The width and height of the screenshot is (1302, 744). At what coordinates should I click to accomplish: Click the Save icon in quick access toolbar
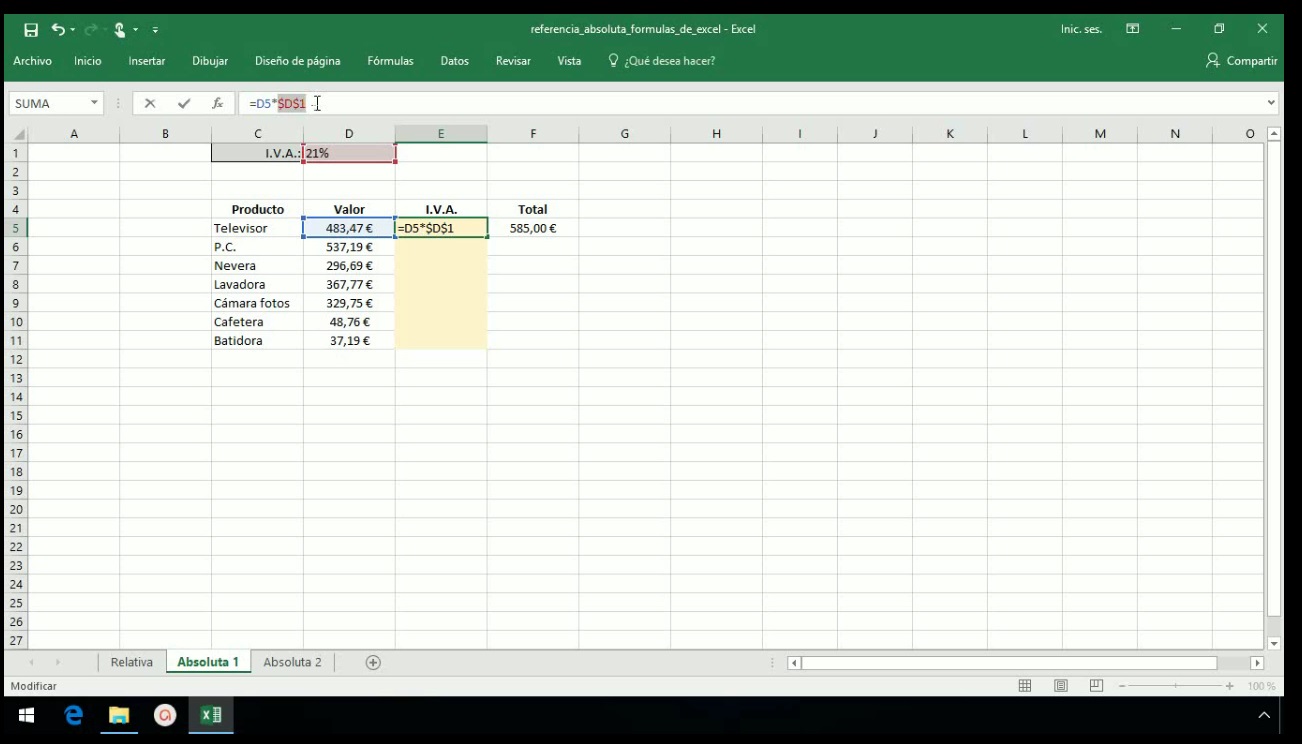31,30
